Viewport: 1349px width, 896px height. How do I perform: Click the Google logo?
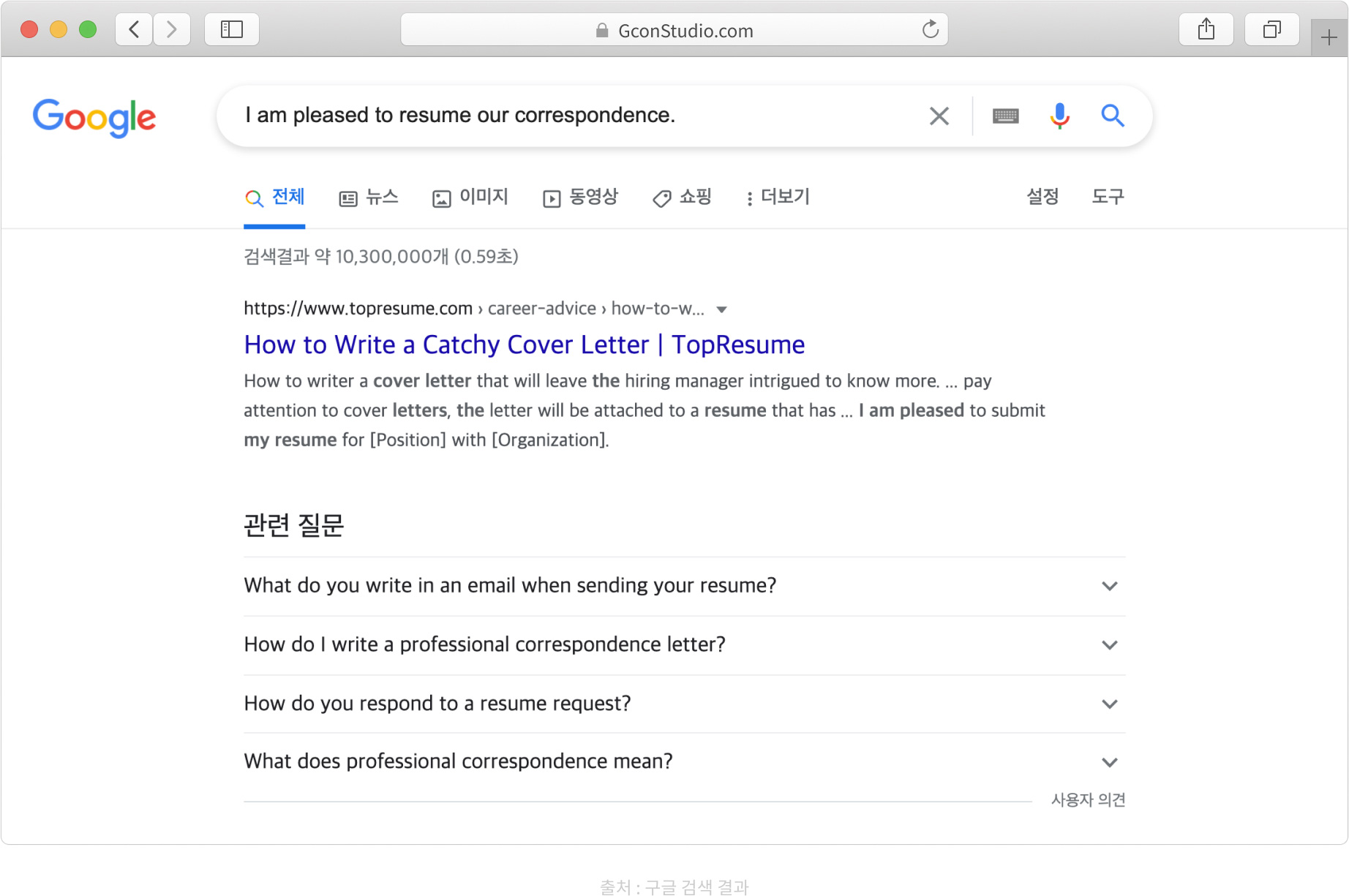coord(94,118)
